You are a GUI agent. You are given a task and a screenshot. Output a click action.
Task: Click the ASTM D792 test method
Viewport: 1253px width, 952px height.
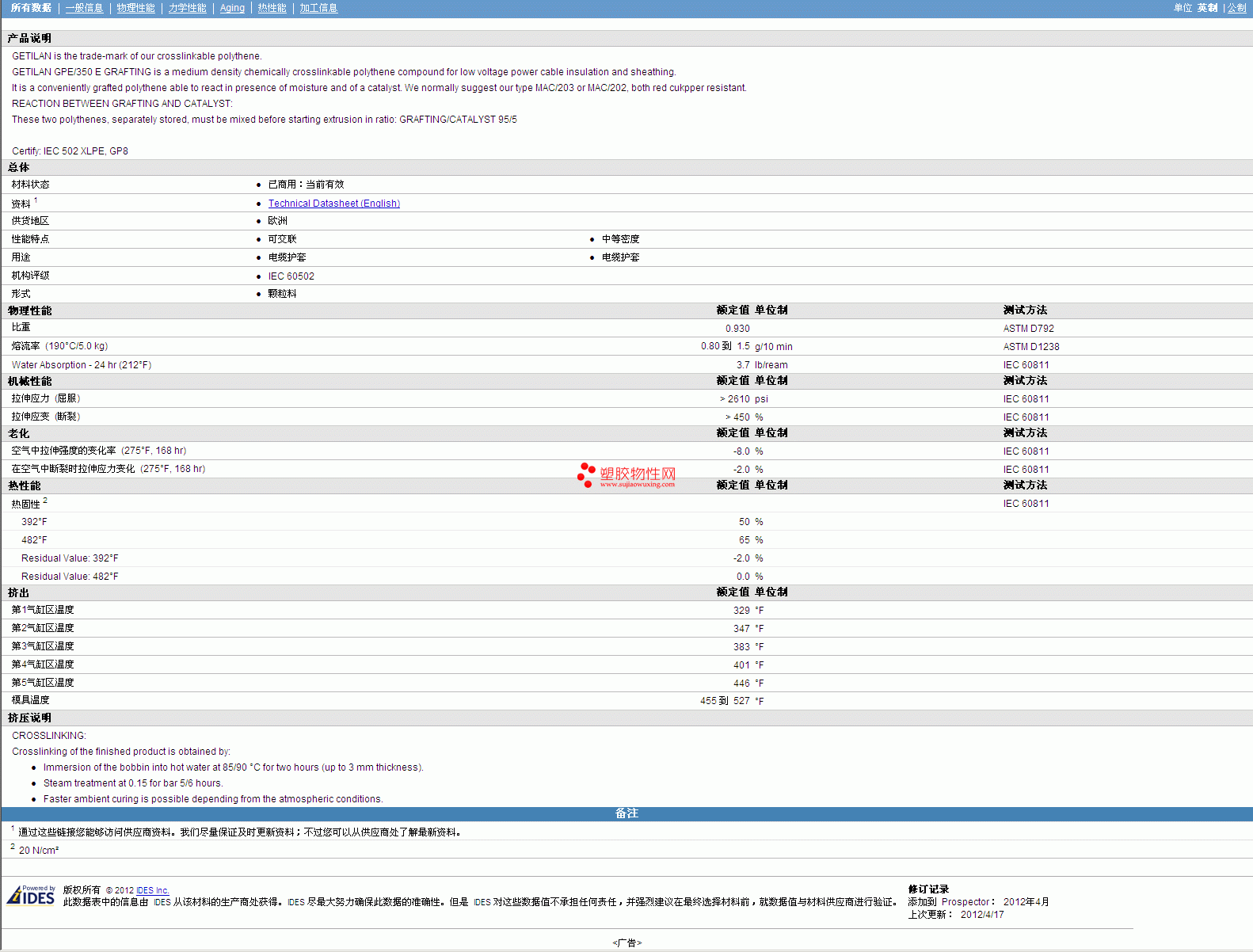1028,329
